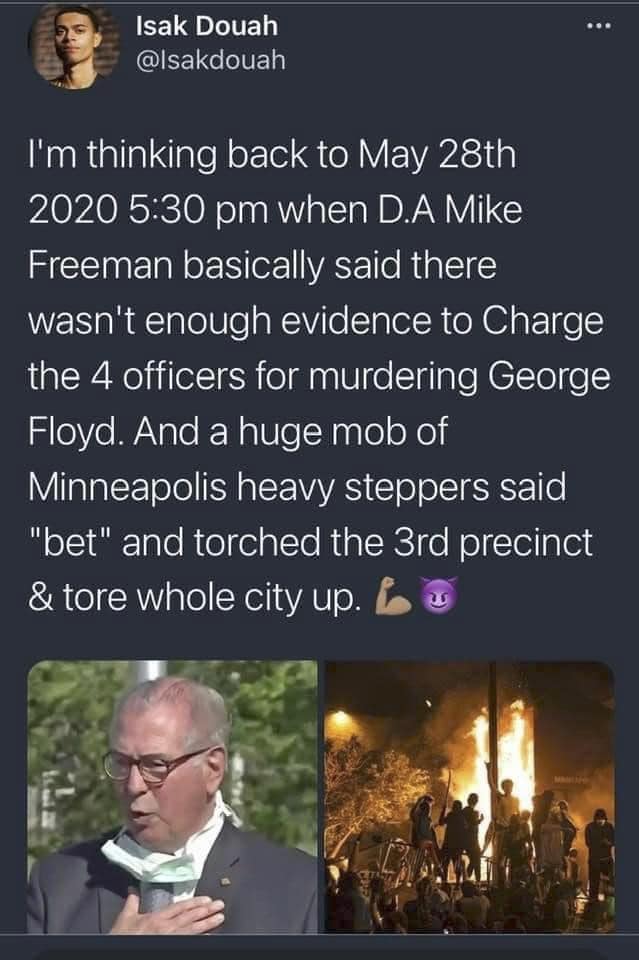Open the right photo of burning building
This screenshot has width=639, height=960.
click(x=469, y=797)
